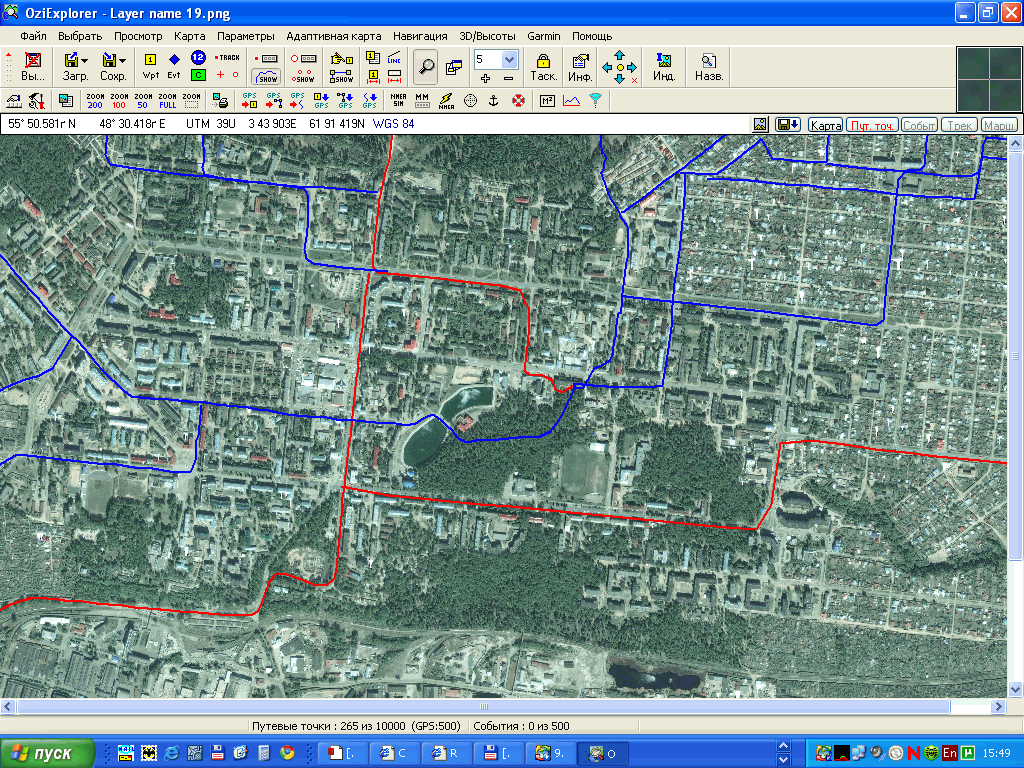Select the Evt event placement tool

coord(174,66)
